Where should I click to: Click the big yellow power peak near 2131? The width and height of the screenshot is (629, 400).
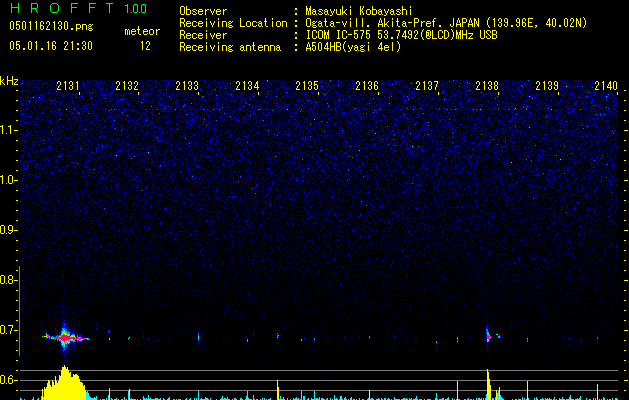click(x=64, y=383)
